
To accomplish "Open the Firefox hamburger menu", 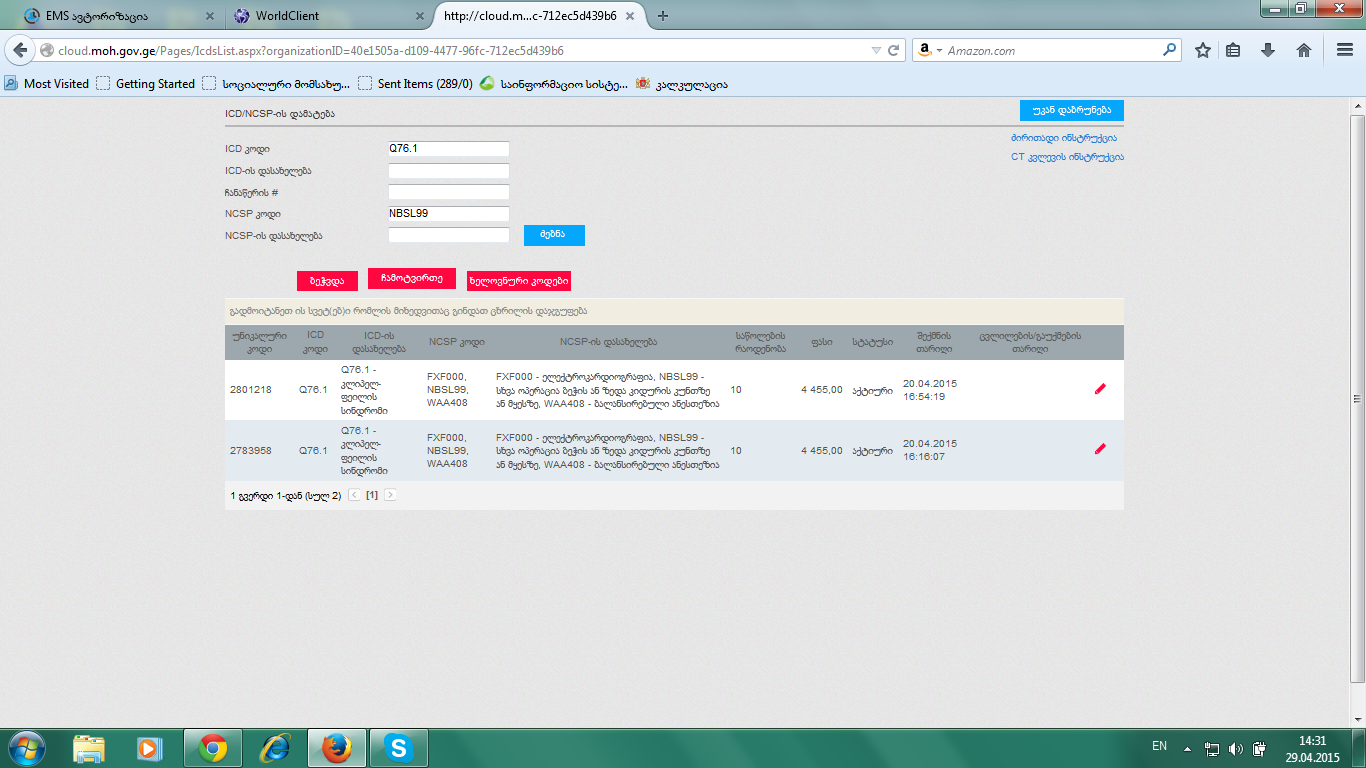I will click(x=1345, y=50).
